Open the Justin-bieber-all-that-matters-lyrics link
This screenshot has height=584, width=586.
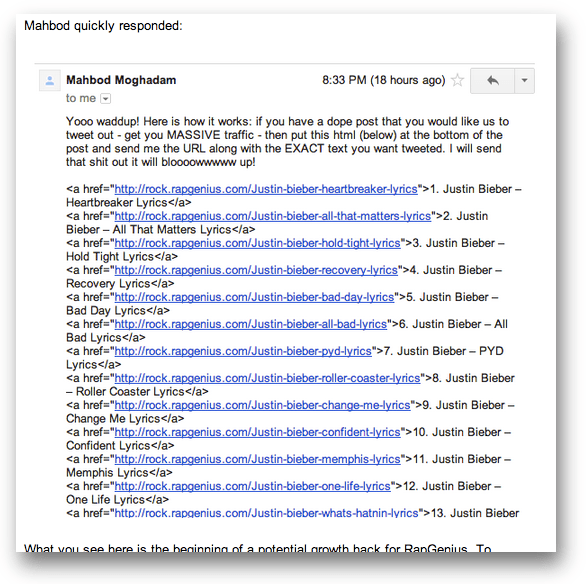click(x=272, y=216)
